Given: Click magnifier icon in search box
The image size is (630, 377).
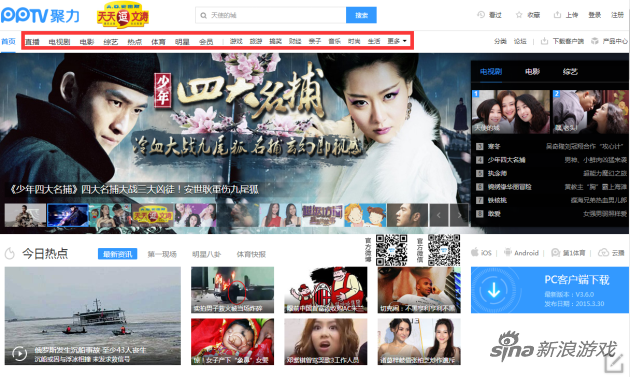Looking at the screenshot, I should coord(204,16).
